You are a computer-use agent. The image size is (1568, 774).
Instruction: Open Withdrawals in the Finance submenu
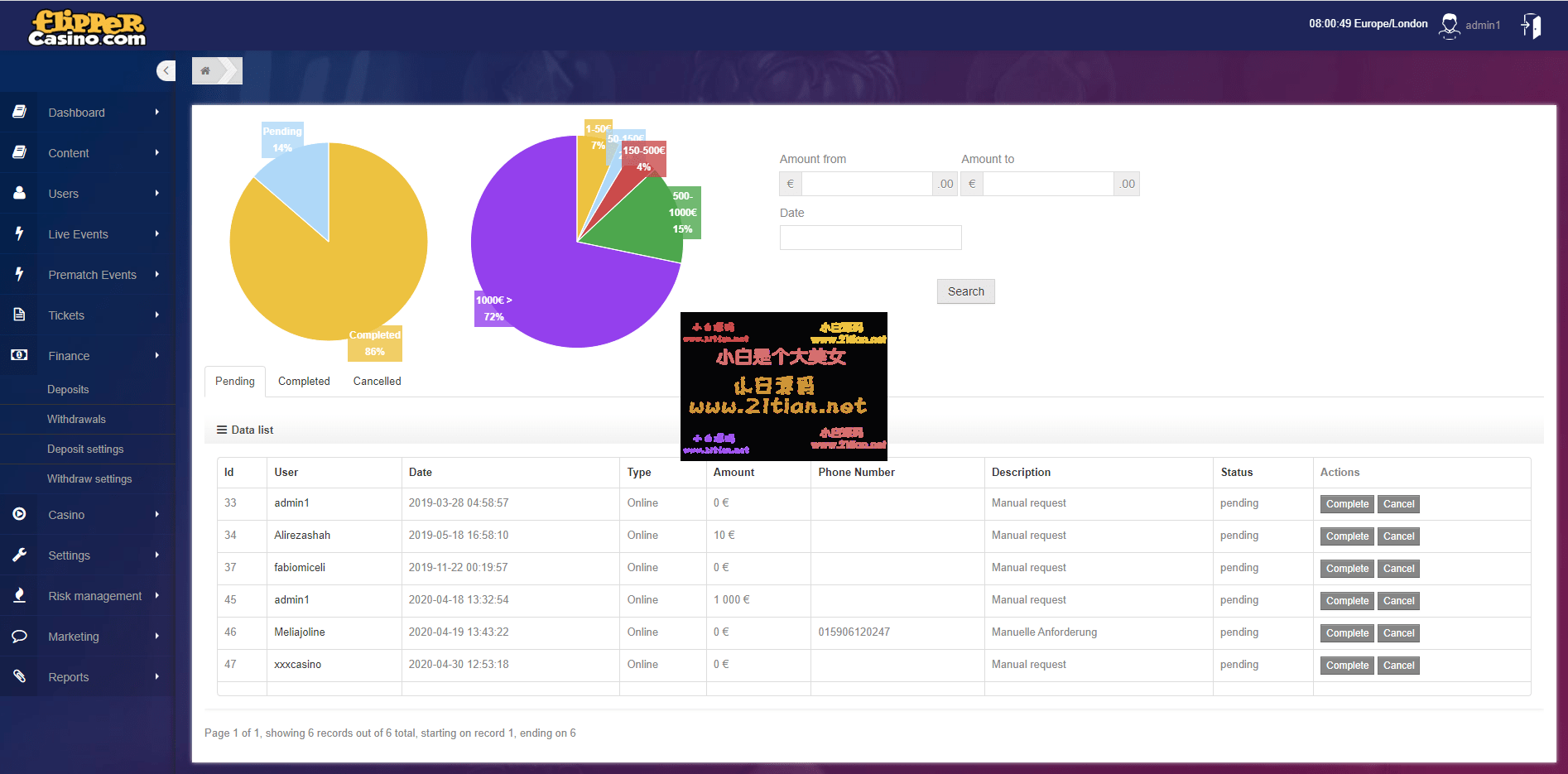tap(76, 420)
